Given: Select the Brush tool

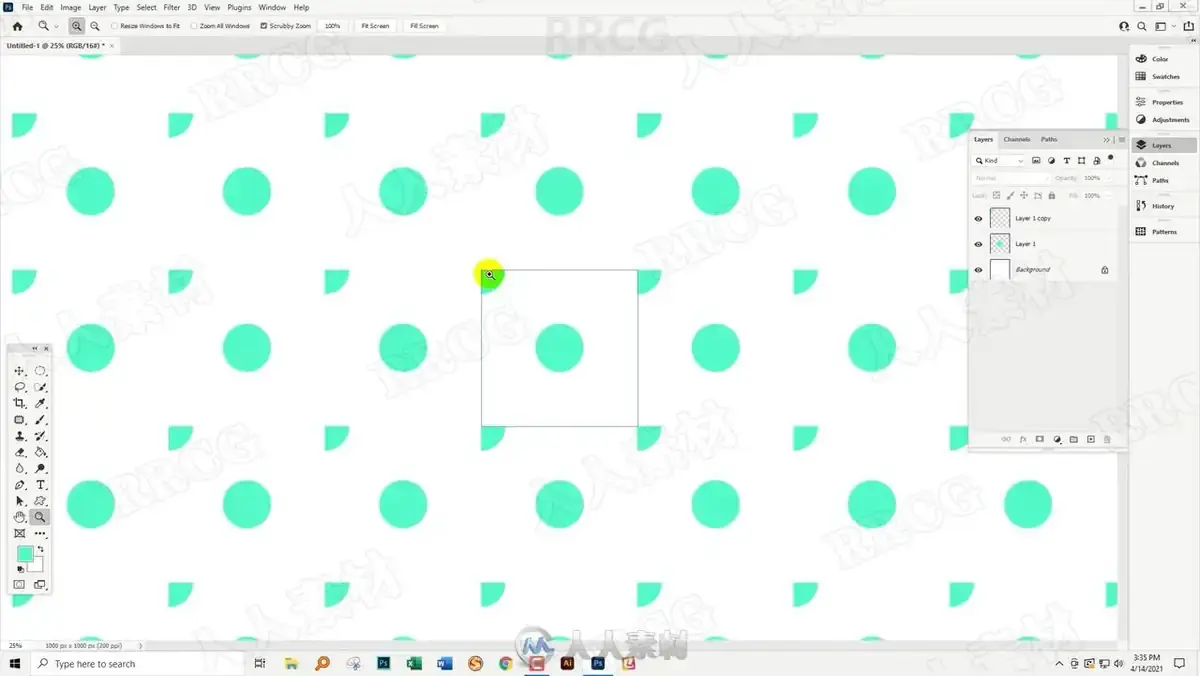Looking at the screenshot, I should 40,420.
